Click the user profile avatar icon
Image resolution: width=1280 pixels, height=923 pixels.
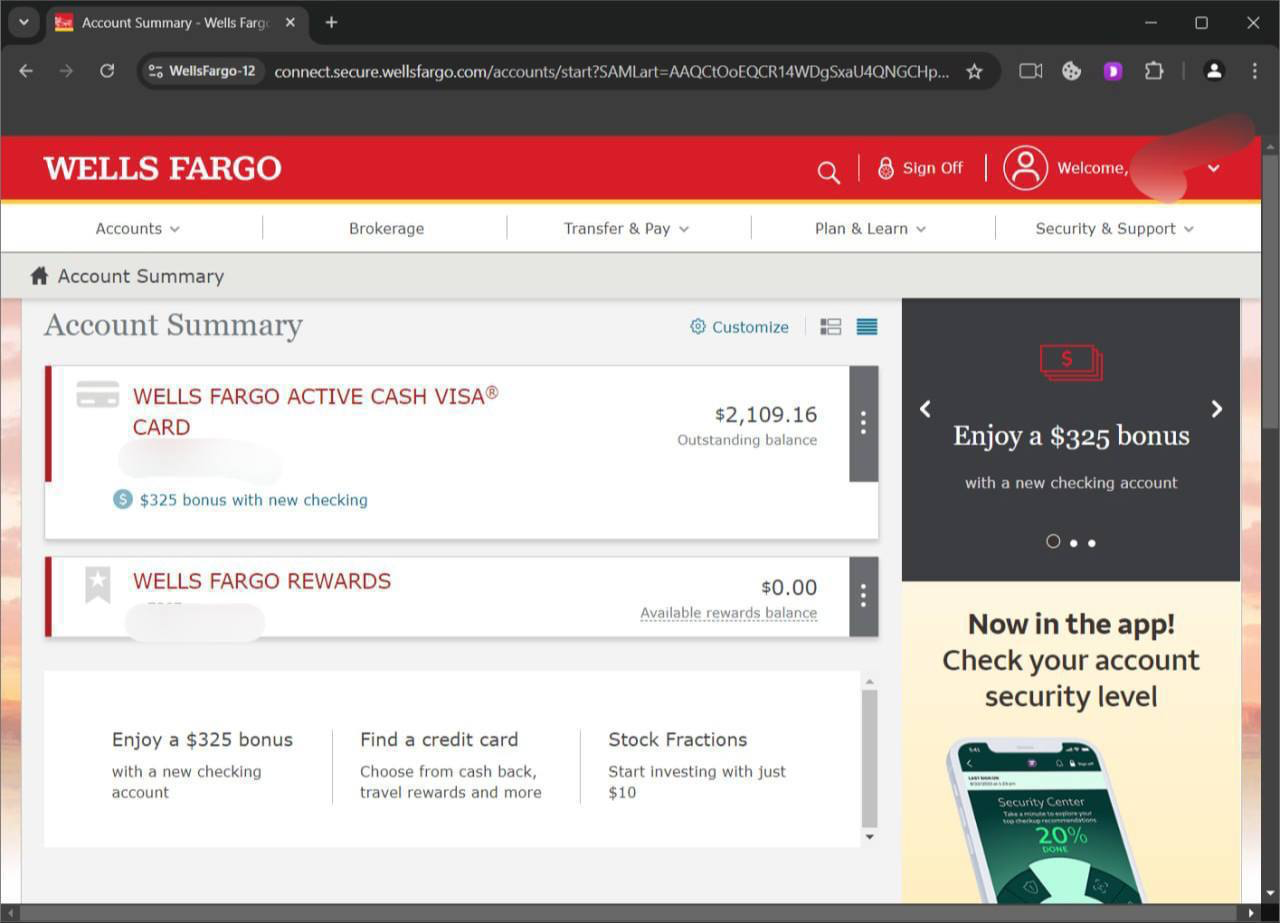[1025, 168]
